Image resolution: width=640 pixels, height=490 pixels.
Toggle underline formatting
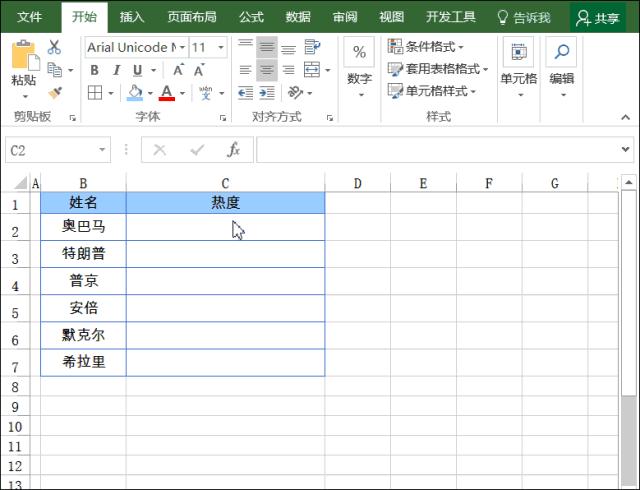click(138, 70)
